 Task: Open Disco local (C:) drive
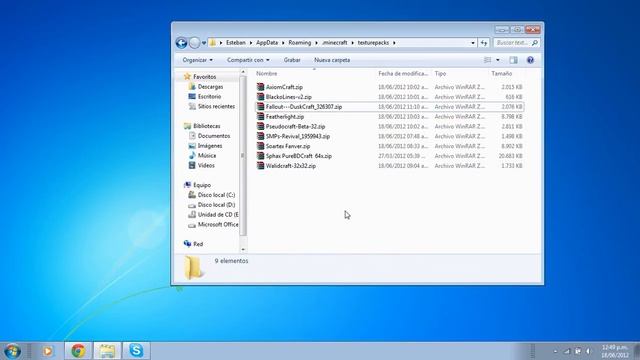(x=216, y=195)
